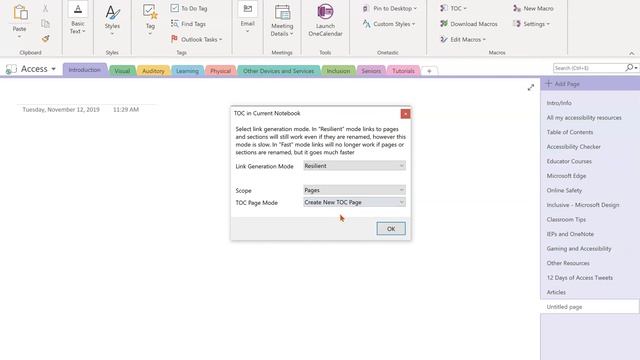Collapse the ribbon with the chevron

click(631, 53)
